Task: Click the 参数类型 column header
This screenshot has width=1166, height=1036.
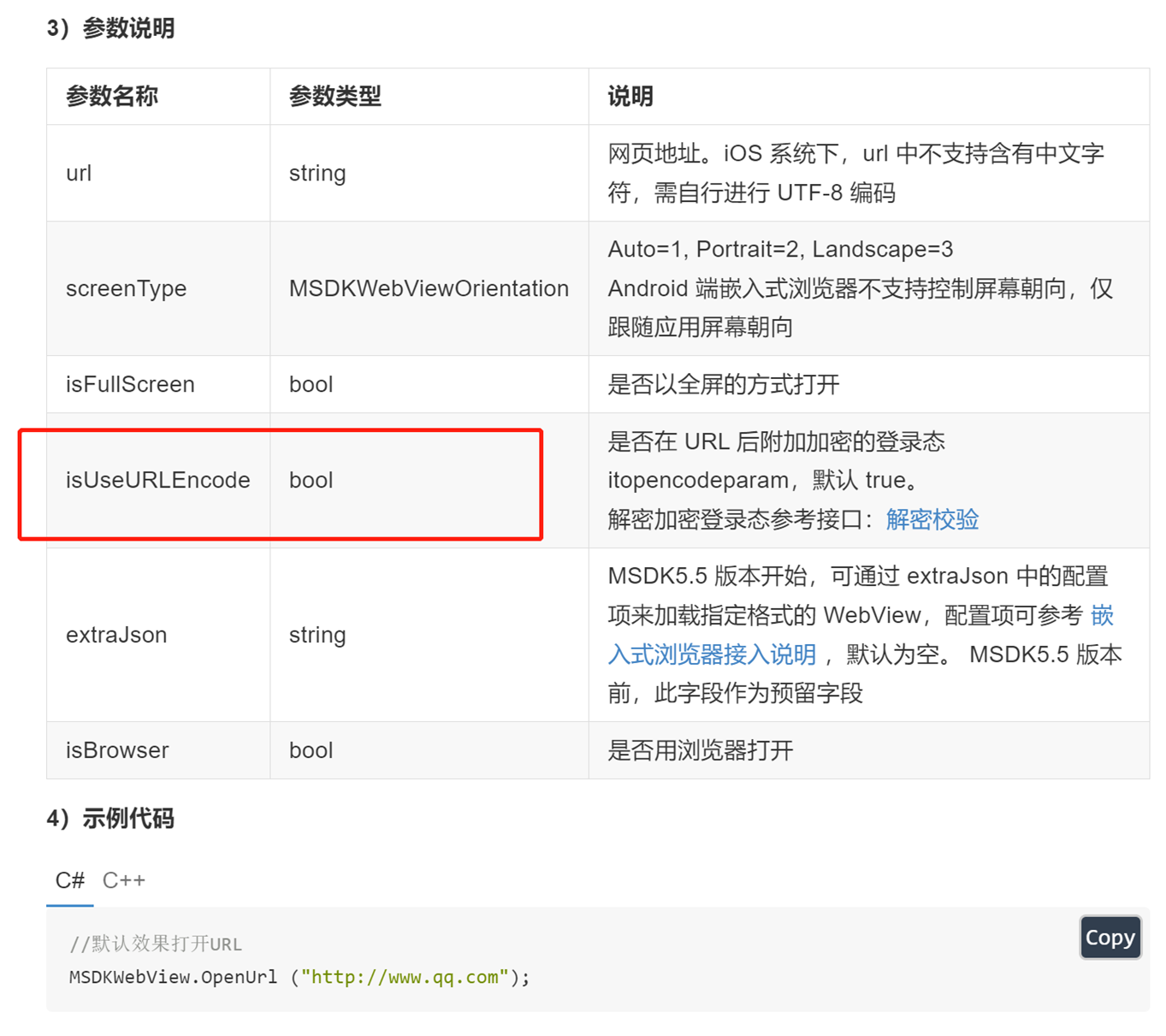Action: click(x=335, y=97)
